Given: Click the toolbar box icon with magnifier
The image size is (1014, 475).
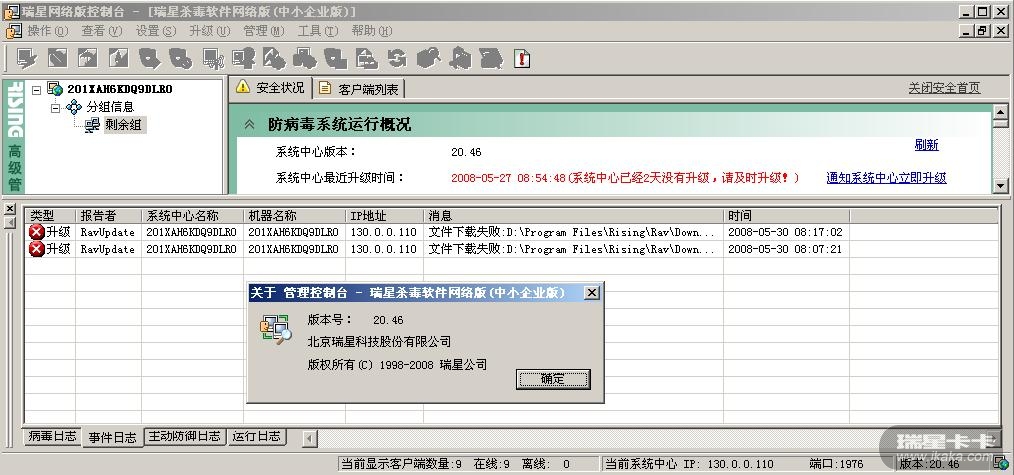Looking at the screenshot, I should (x=428, y=58).
